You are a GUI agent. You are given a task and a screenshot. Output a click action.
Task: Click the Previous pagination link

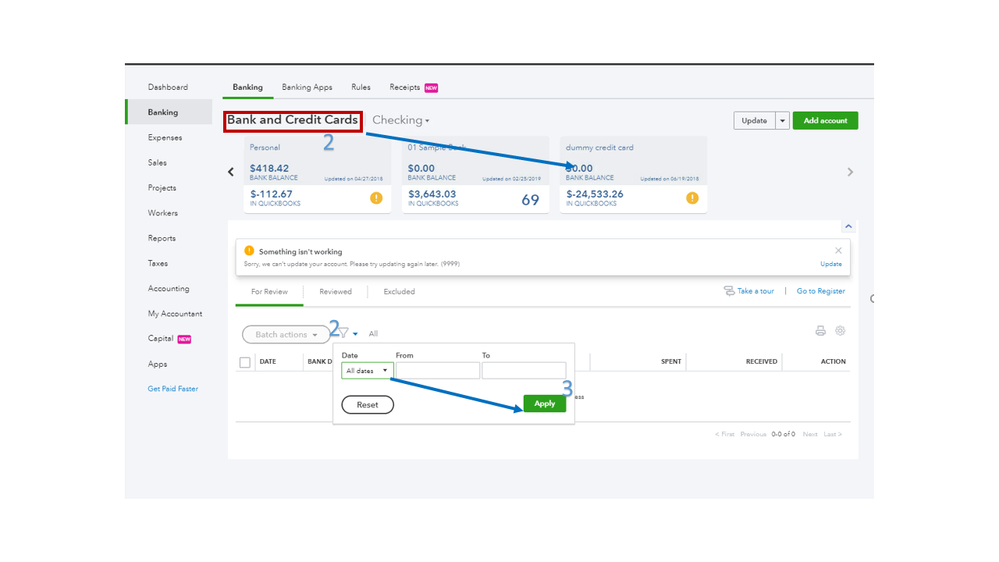753,435
